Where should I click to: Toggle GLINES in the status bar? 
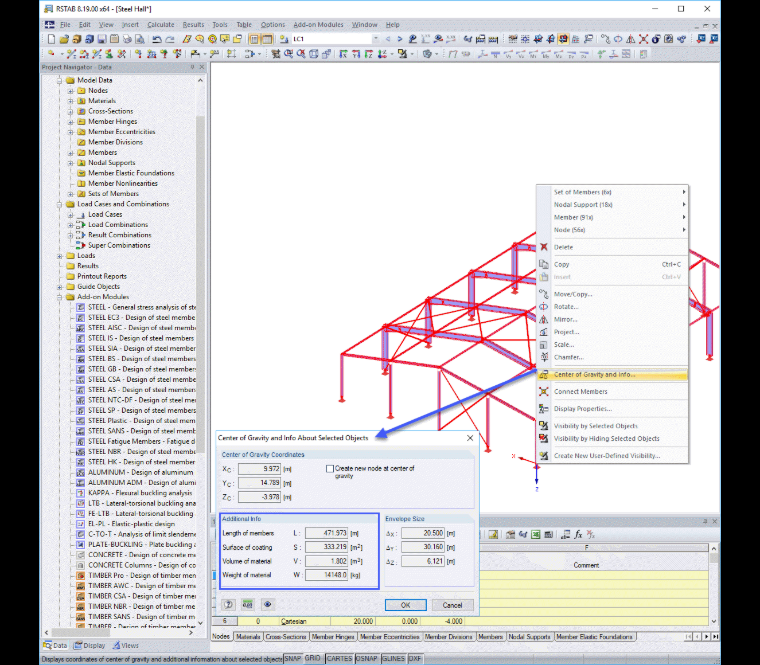click(x=393, y=658)
